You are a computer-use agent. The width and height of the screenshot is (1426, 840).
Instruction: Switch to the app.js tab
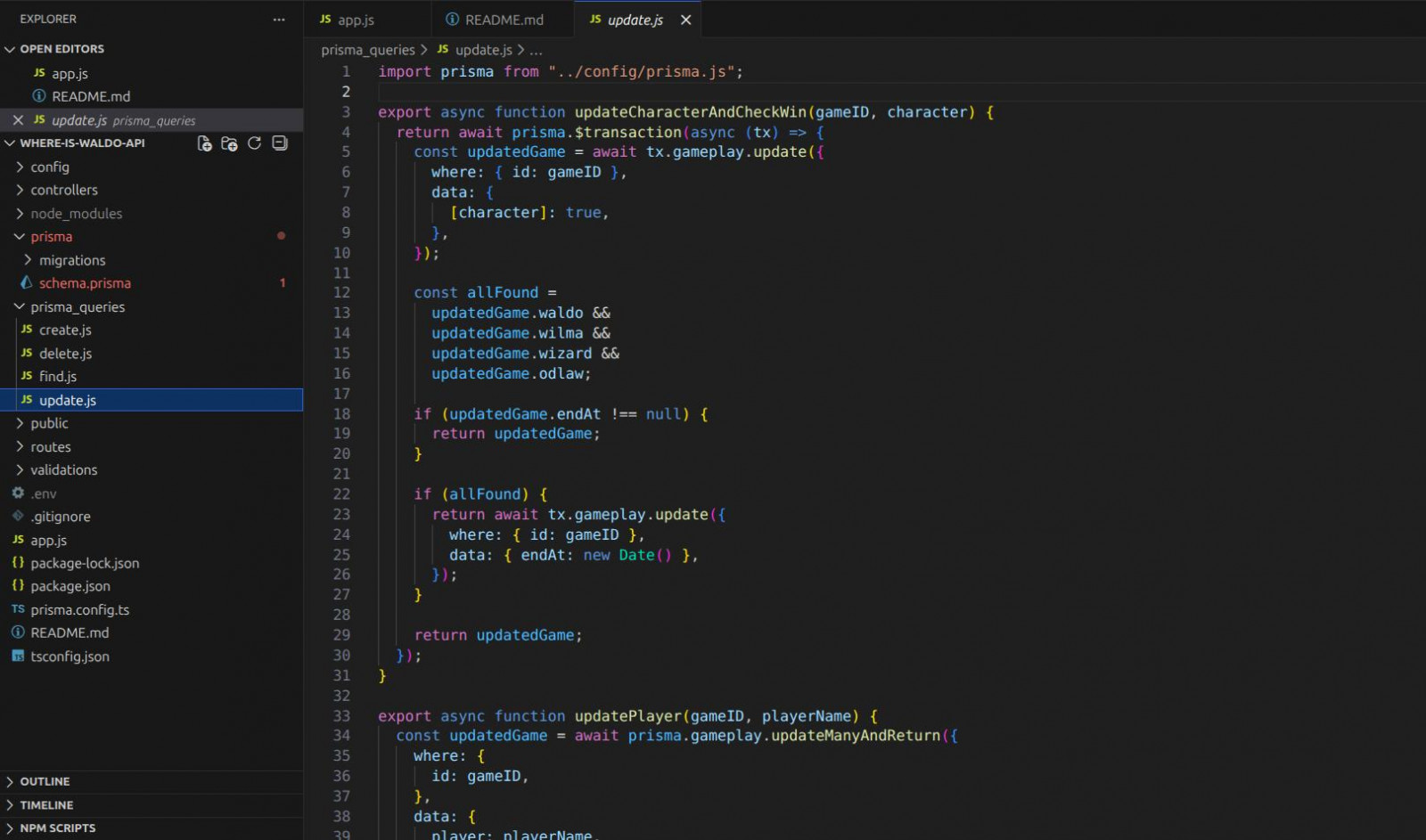(x=356, y=20)
